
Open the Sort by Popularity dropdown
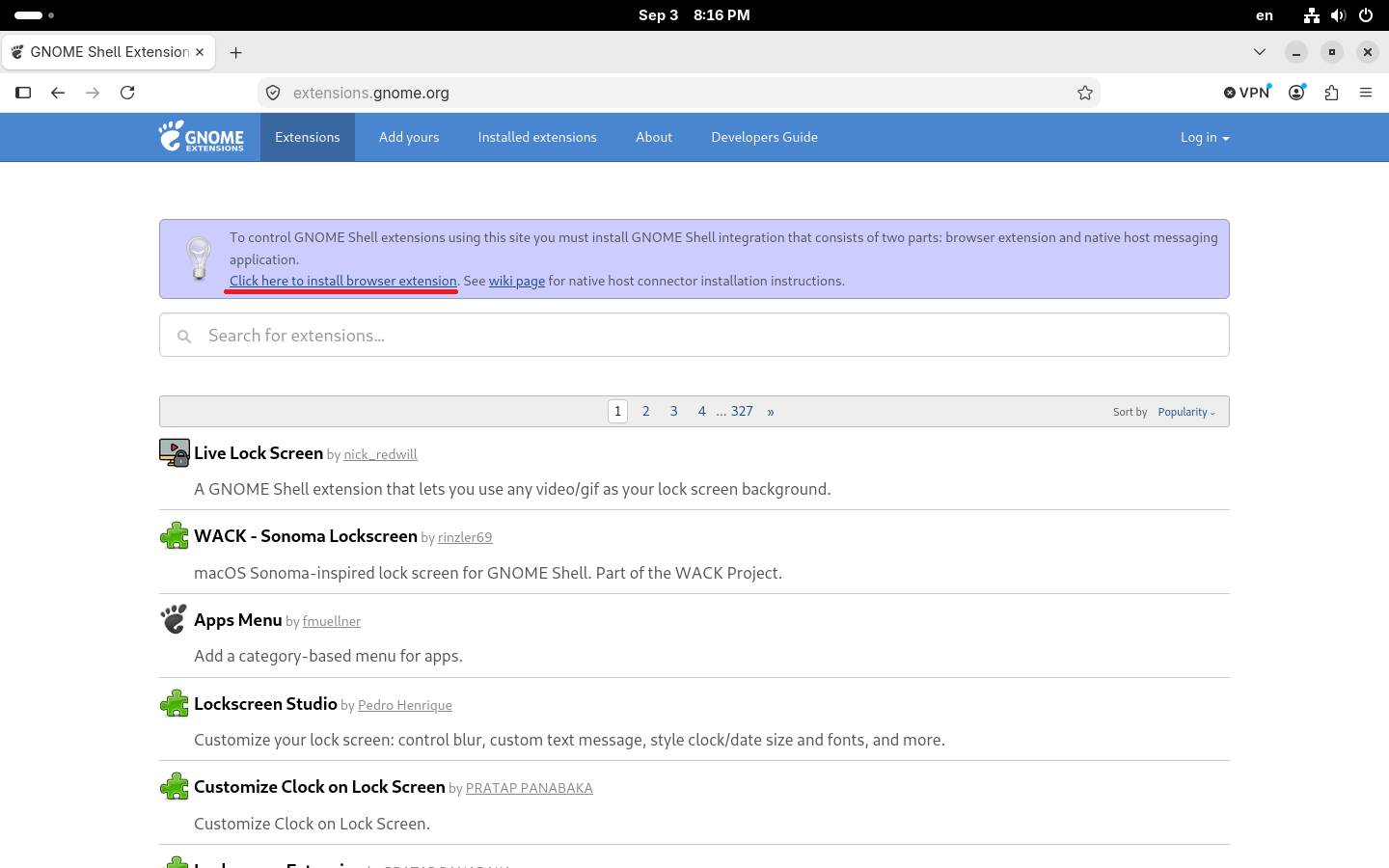1186,412
